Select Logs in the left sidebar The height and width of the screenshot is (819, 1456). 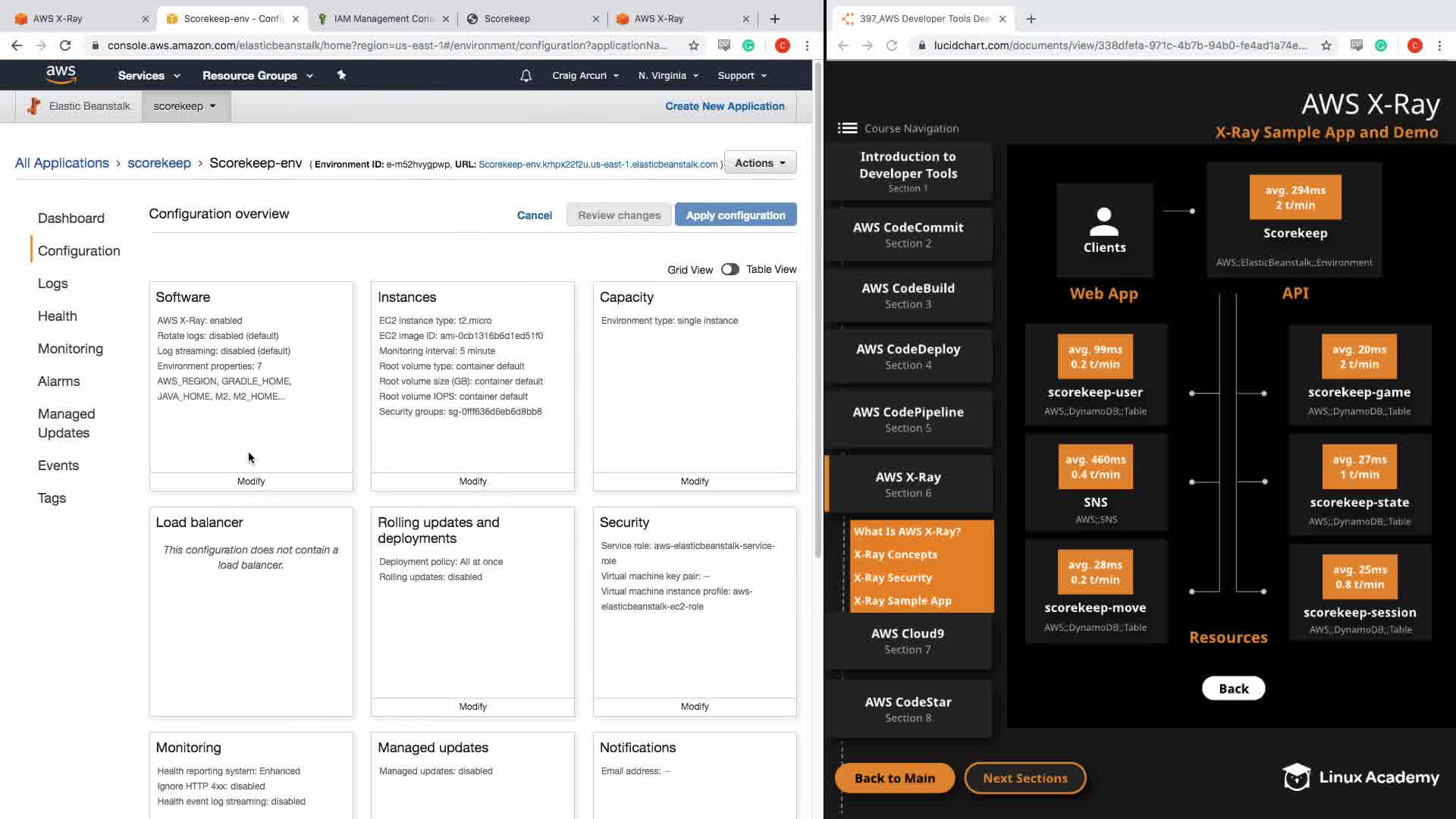[52, 284]
